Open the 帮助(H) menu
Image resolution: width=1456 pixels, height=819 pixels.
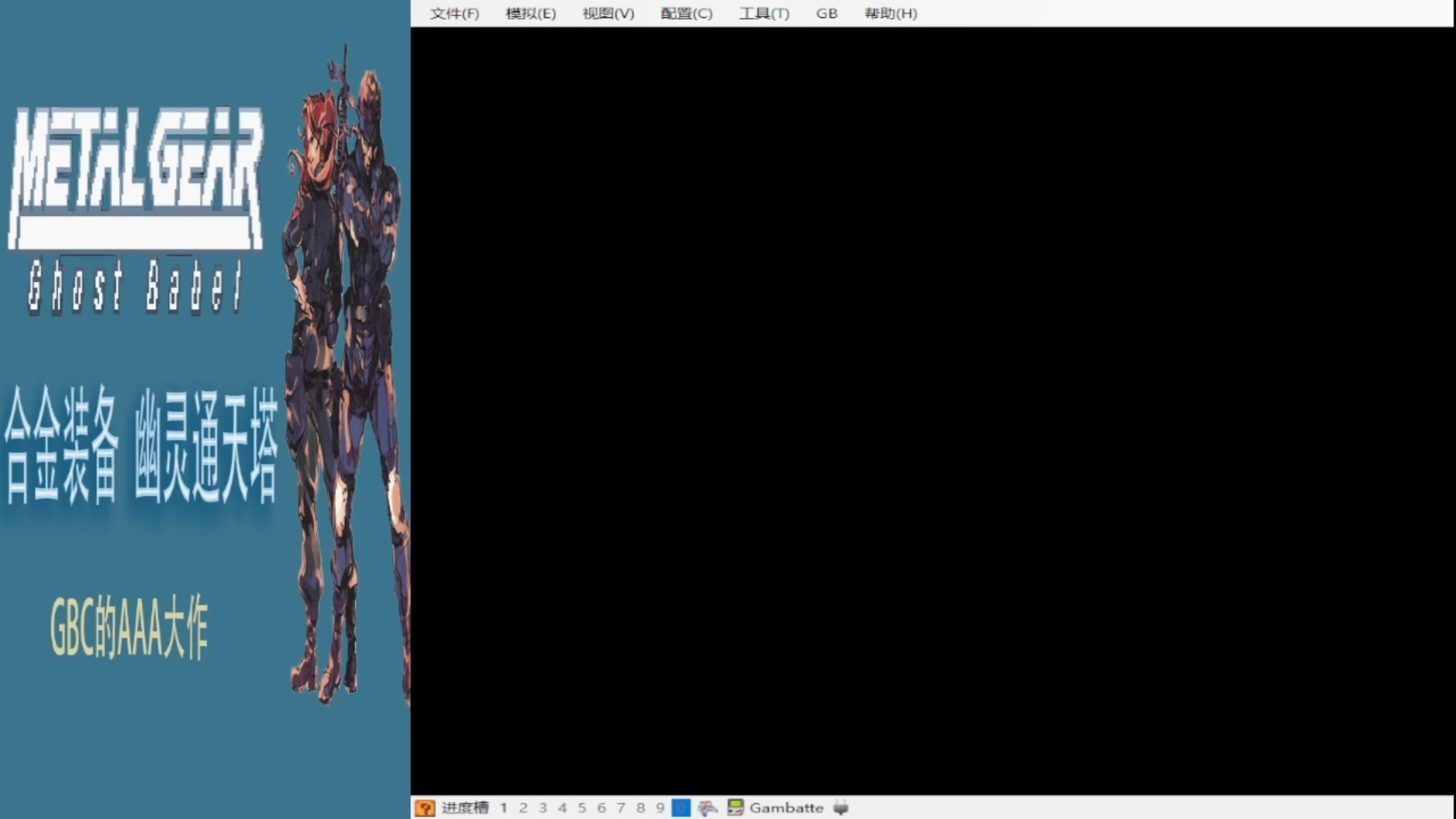coord(891,14)
